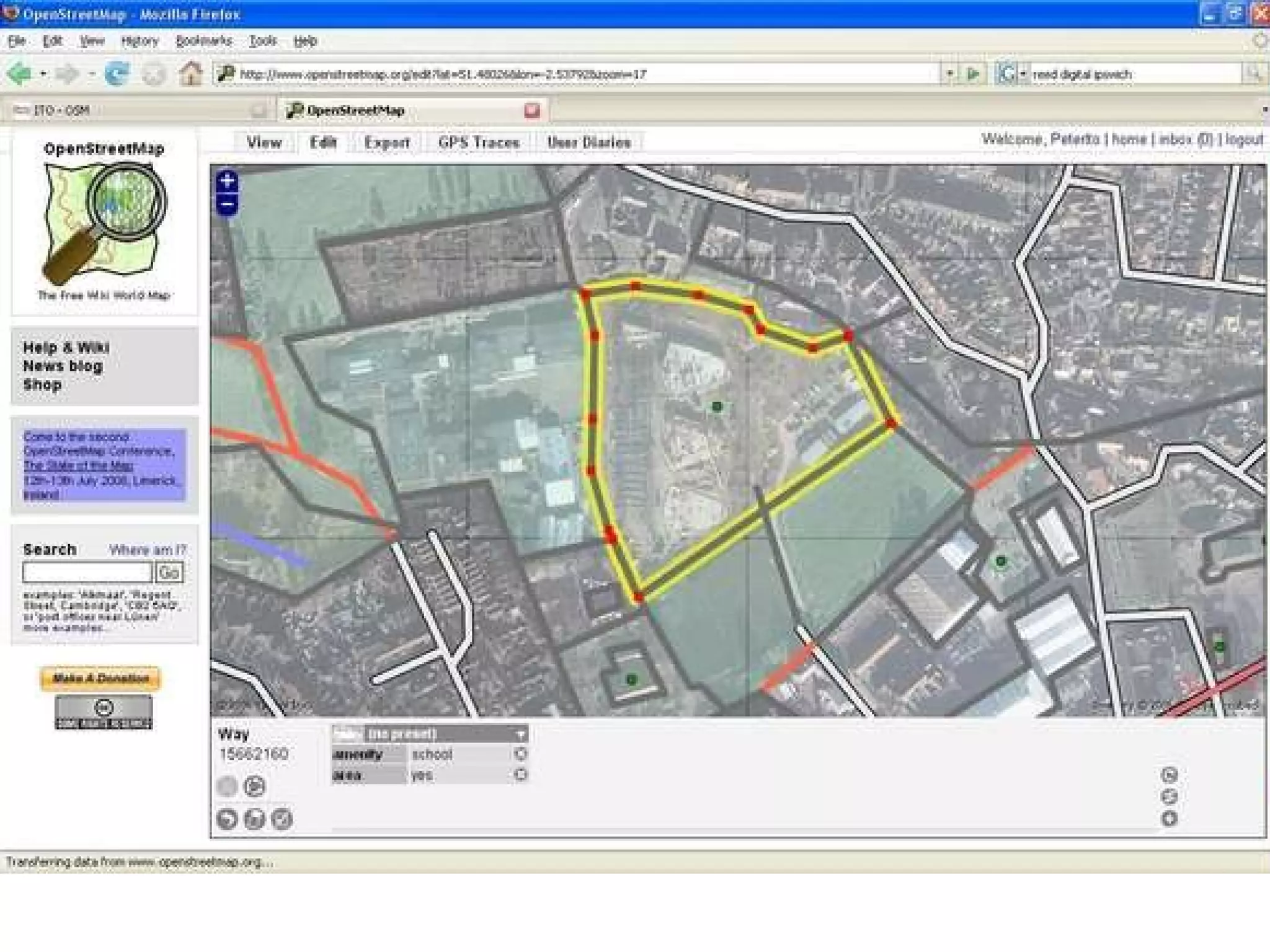The image size is (1270, 952).
Task: Reload the page using the browser refresh icon
Action: (x=117, y=74)
